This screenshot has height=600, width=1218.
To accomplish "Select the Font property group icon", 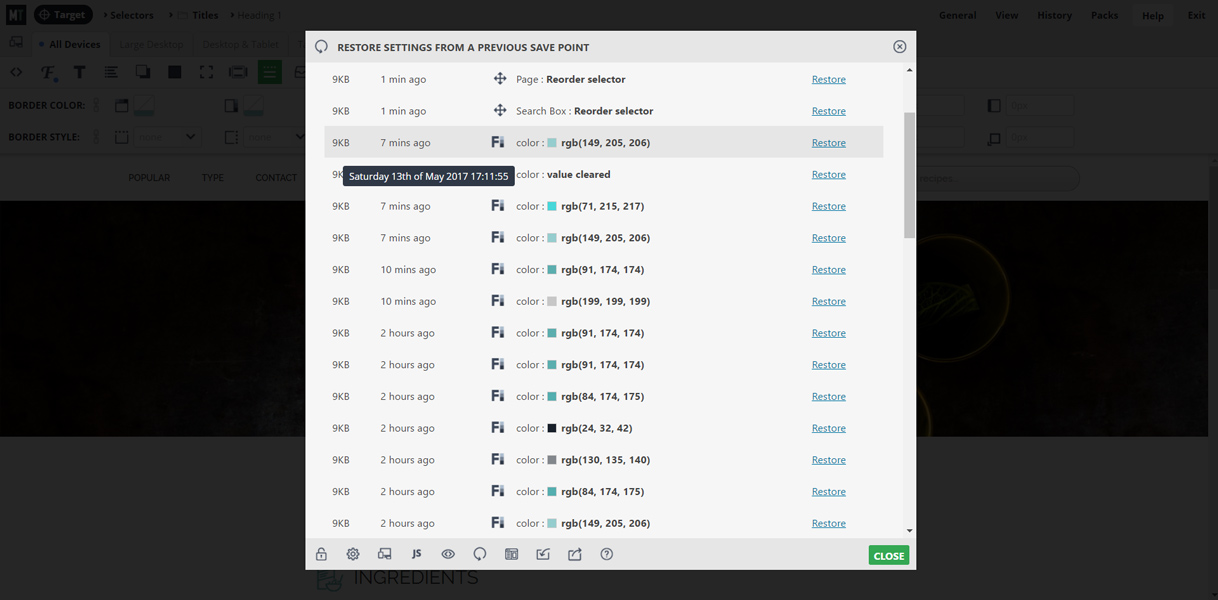I will (48, 72).
